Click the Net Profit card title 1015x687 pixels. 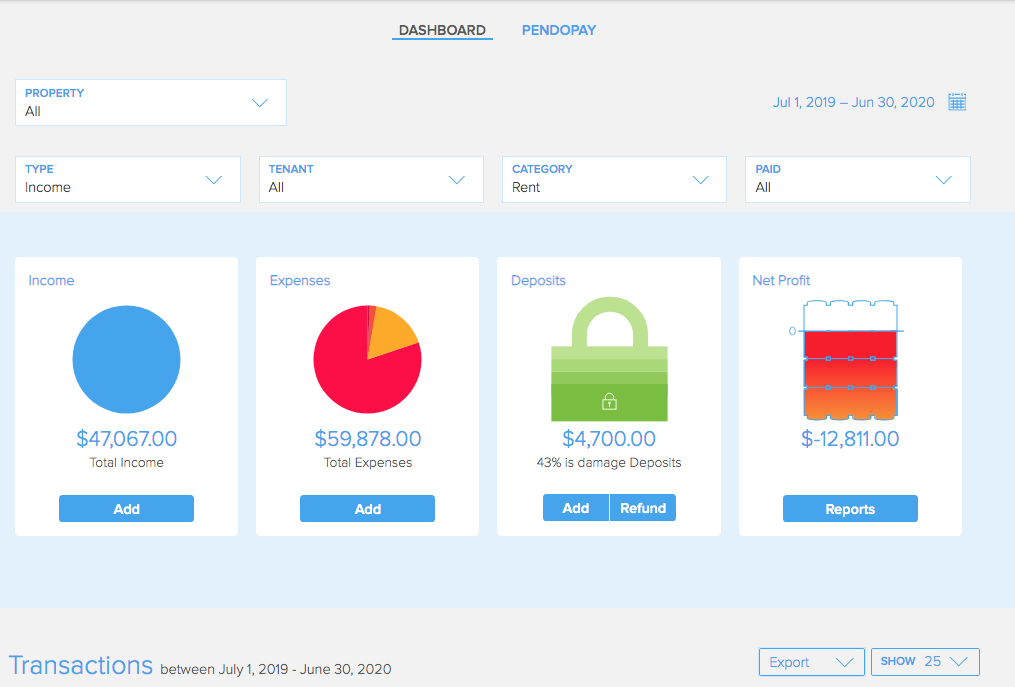pos(781,280)
